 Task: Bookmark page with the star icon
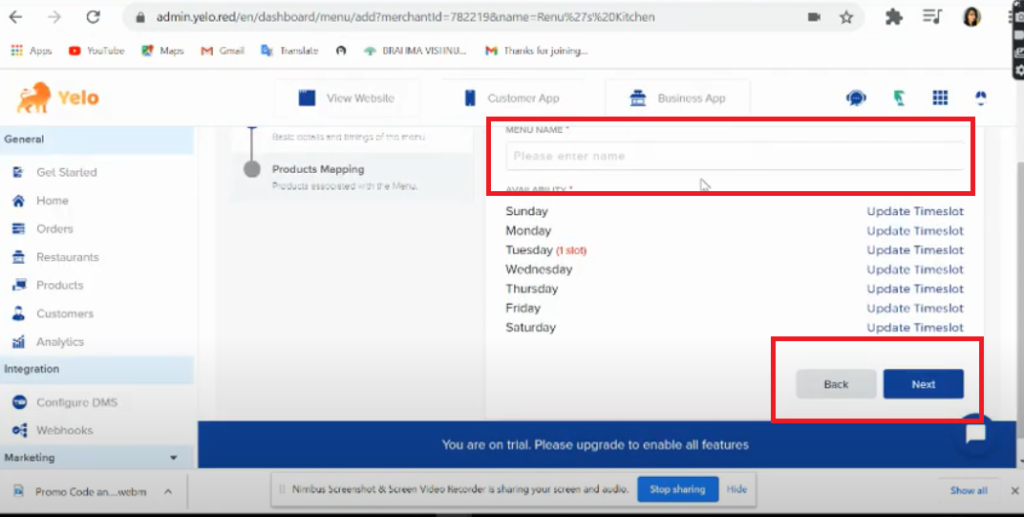coord(846,17)
